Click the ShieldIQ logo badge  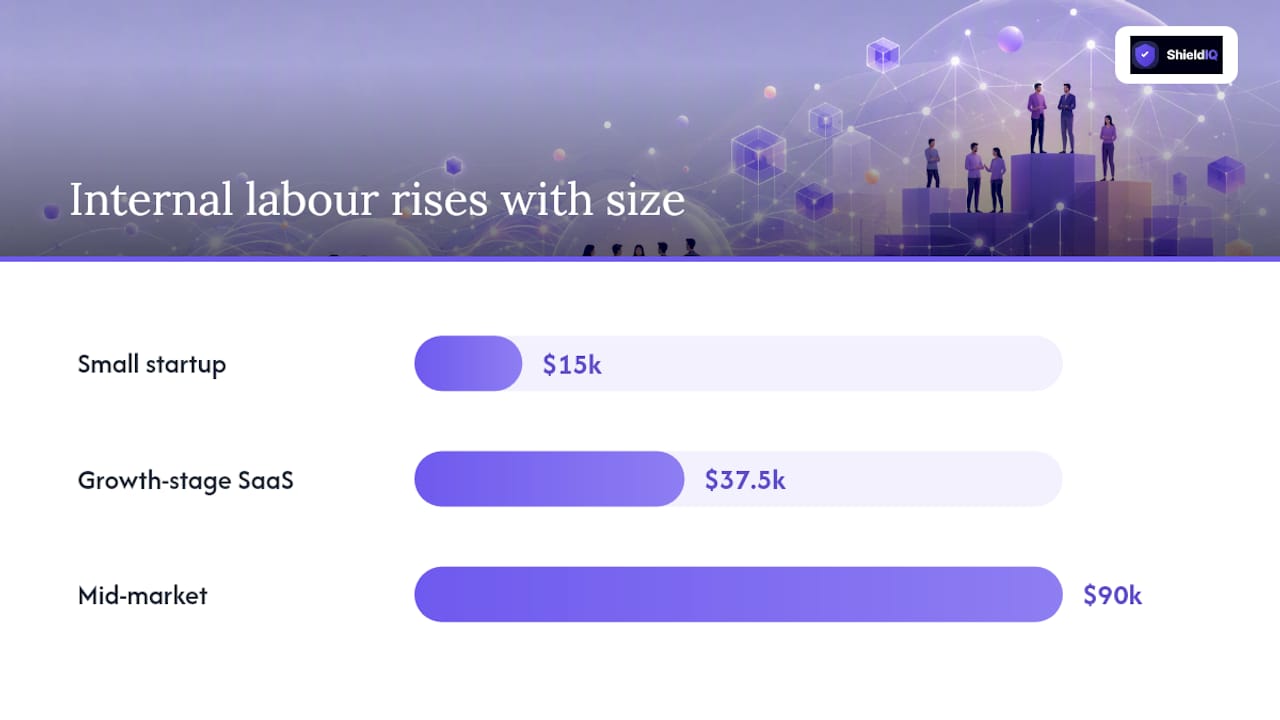(1176, 55)
